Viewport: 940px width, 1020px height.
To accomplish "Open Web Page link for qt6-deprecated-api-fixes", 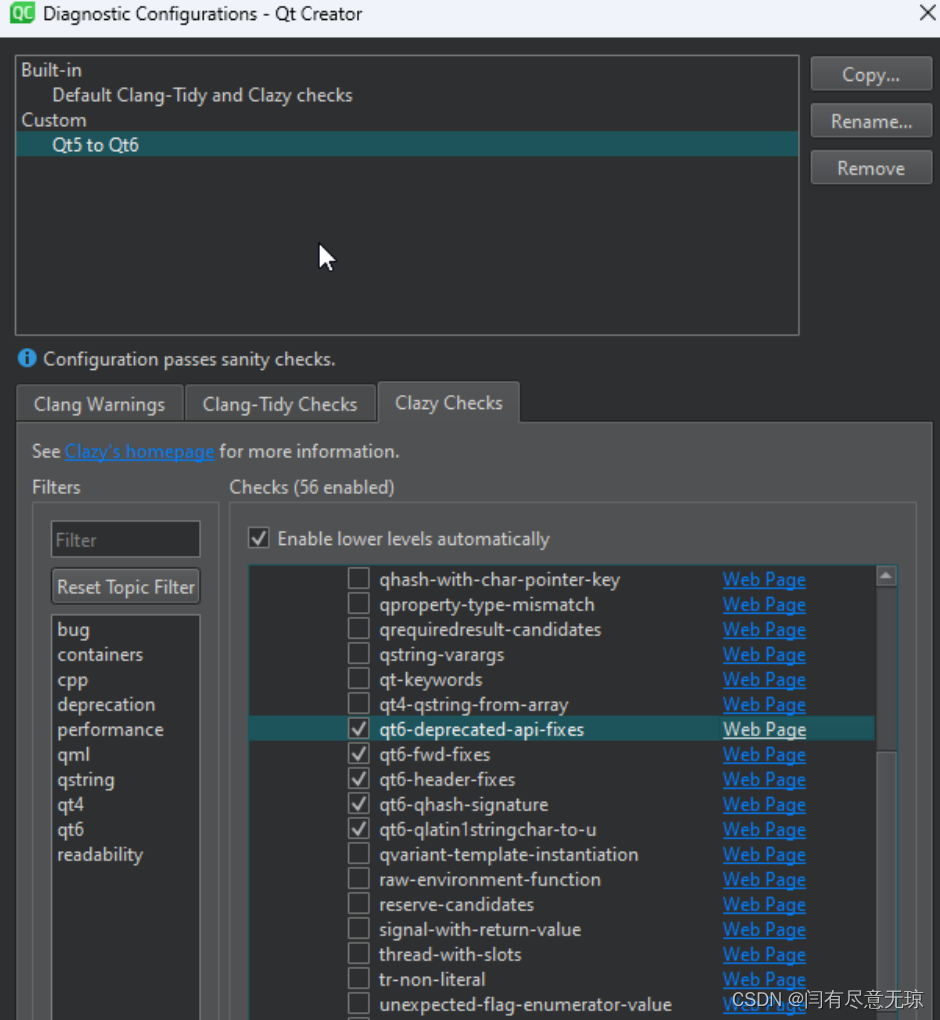I will [x=764, y=729].
